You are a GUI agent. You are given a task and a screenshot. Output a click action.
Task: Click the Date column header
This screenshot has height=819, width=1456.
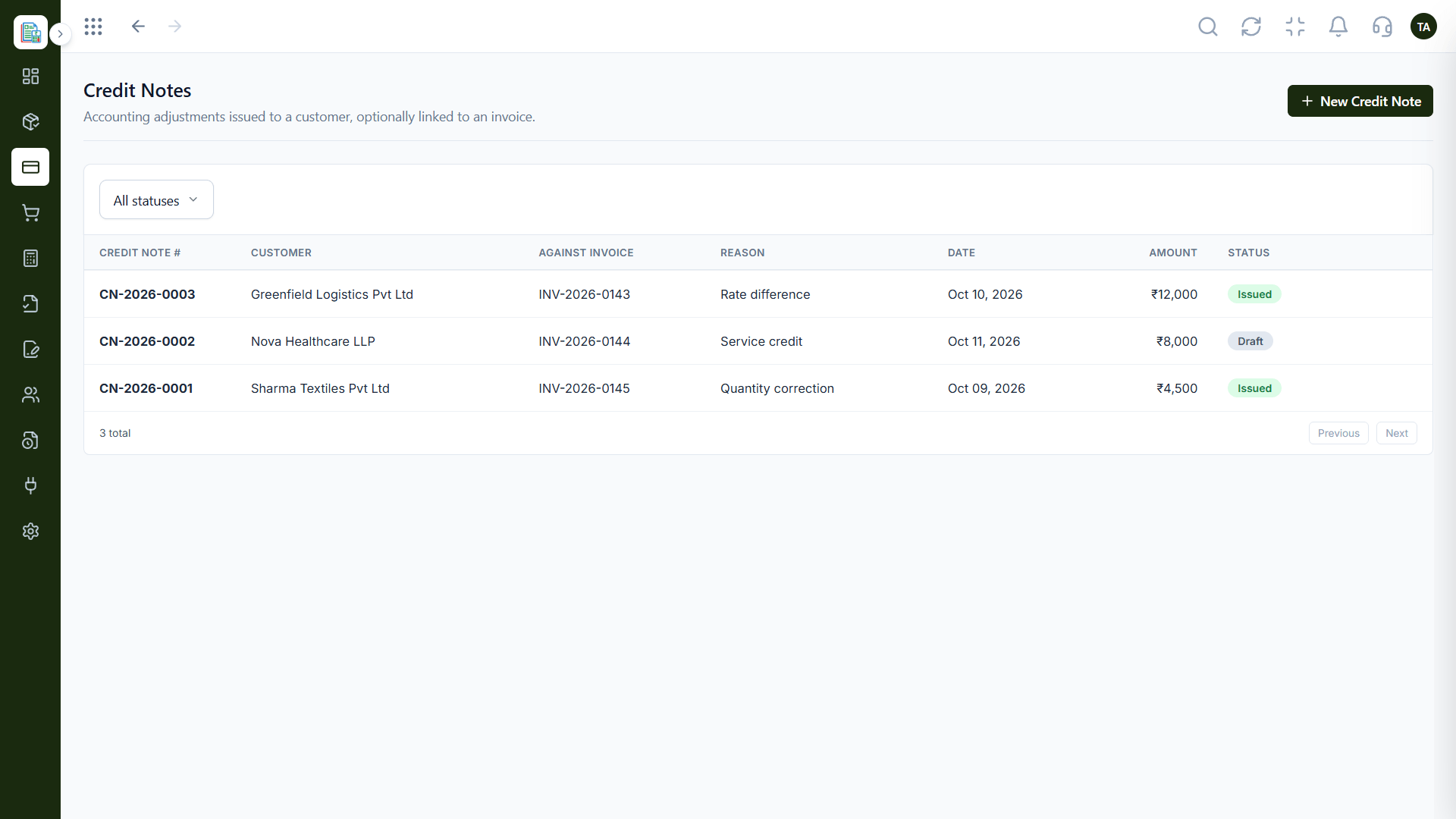pos(962,253)
